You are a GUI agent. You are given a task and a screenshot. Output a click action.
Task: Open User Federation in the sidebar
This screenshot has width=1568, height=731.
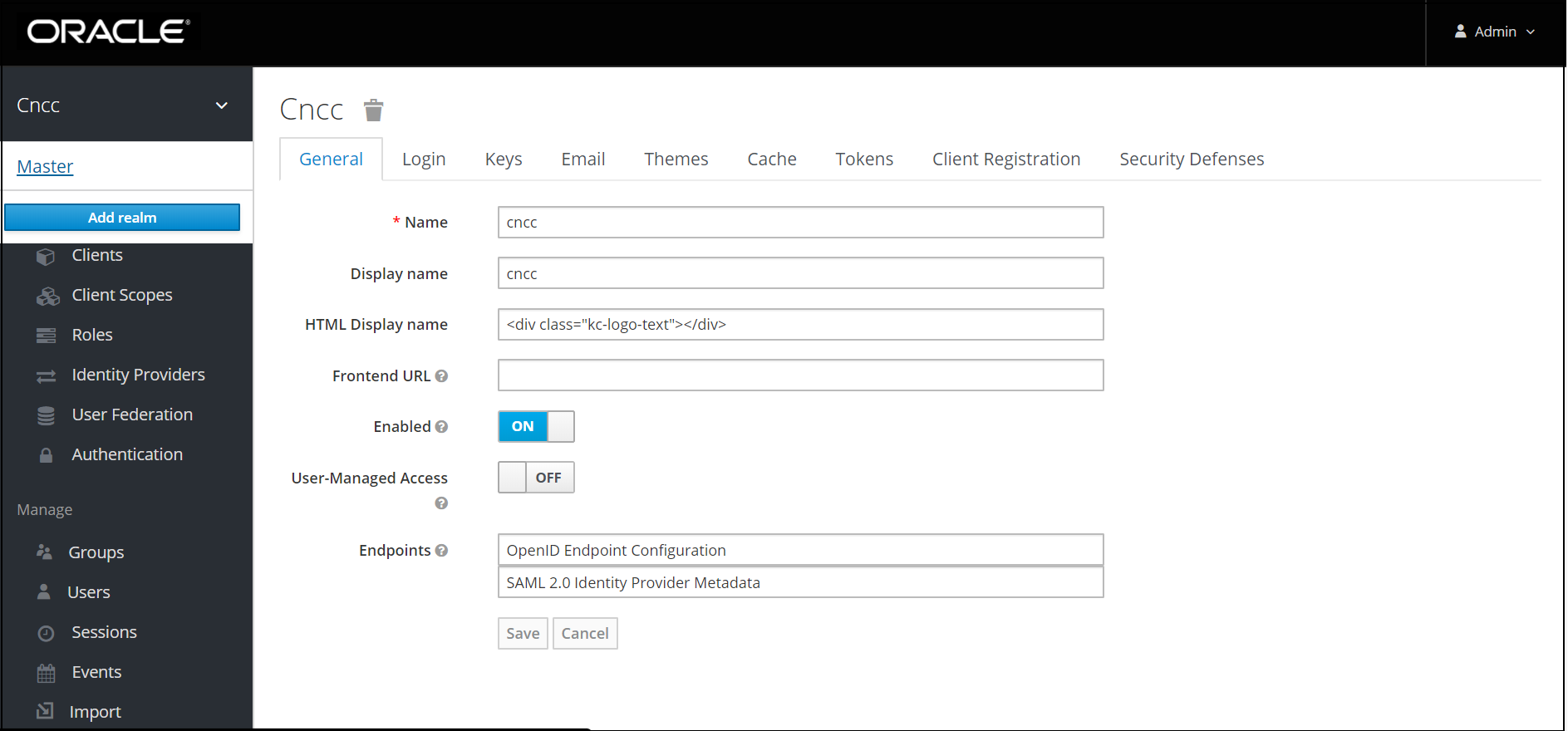click(x=132, y=415)
